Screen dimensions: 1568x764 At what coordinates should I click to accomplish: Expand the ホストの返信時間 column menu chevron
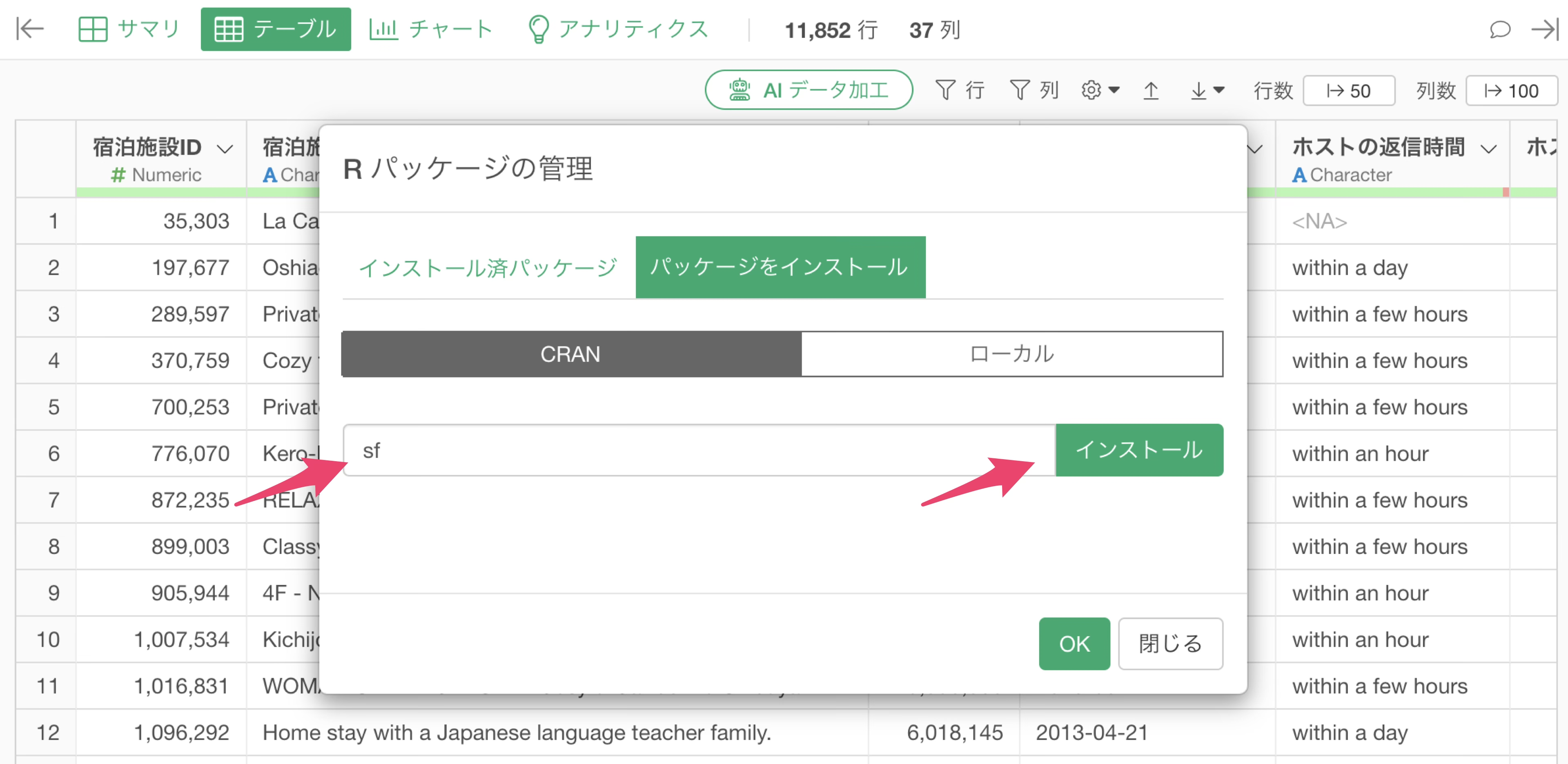point(1488,148)
